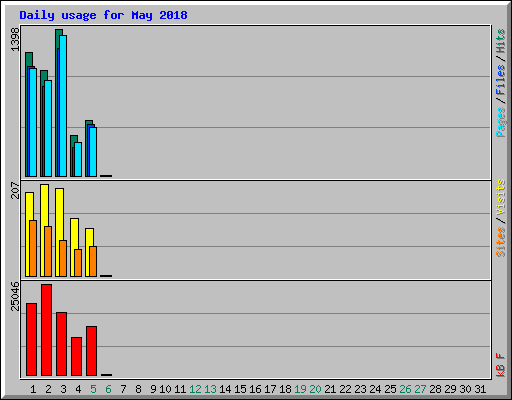
Task: Click day label 10 on the x-axis
Action: [165, 389]
